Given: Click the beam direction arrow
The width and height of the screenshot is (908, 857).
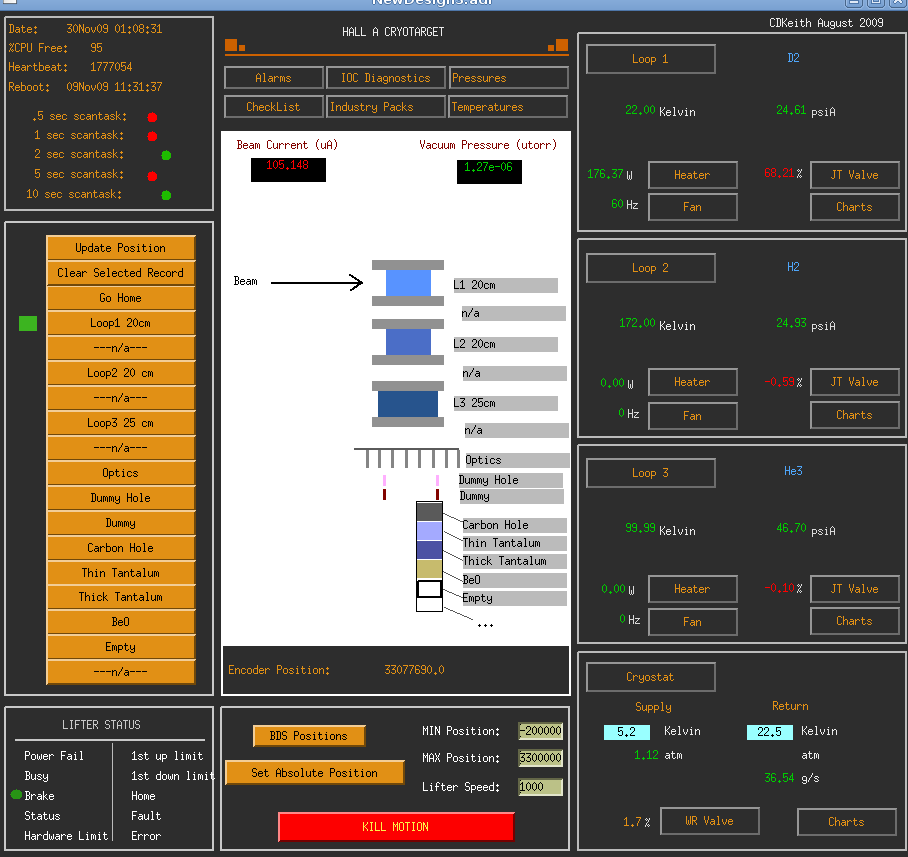Looking at the screenshot, I should click(317, 283).
